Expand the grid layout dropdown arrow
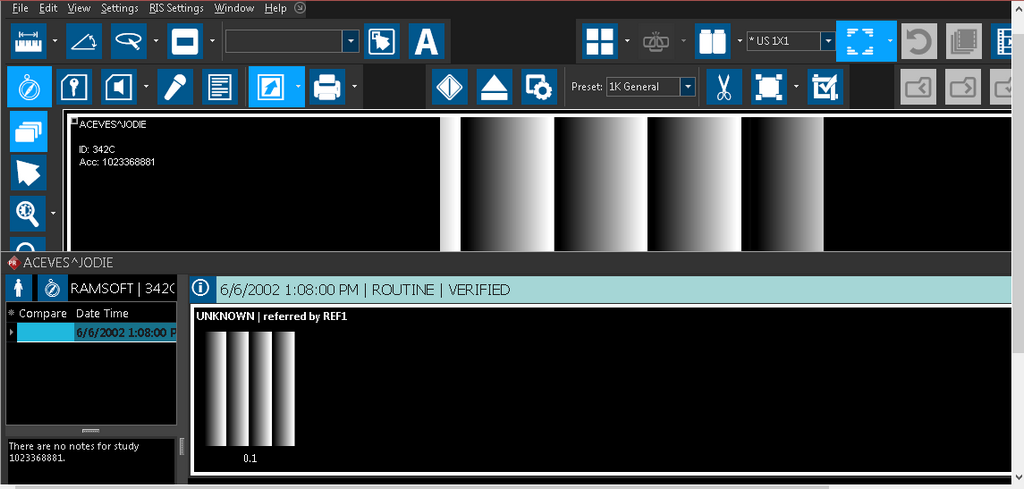 pyautogui.click(x=626, y=41)
